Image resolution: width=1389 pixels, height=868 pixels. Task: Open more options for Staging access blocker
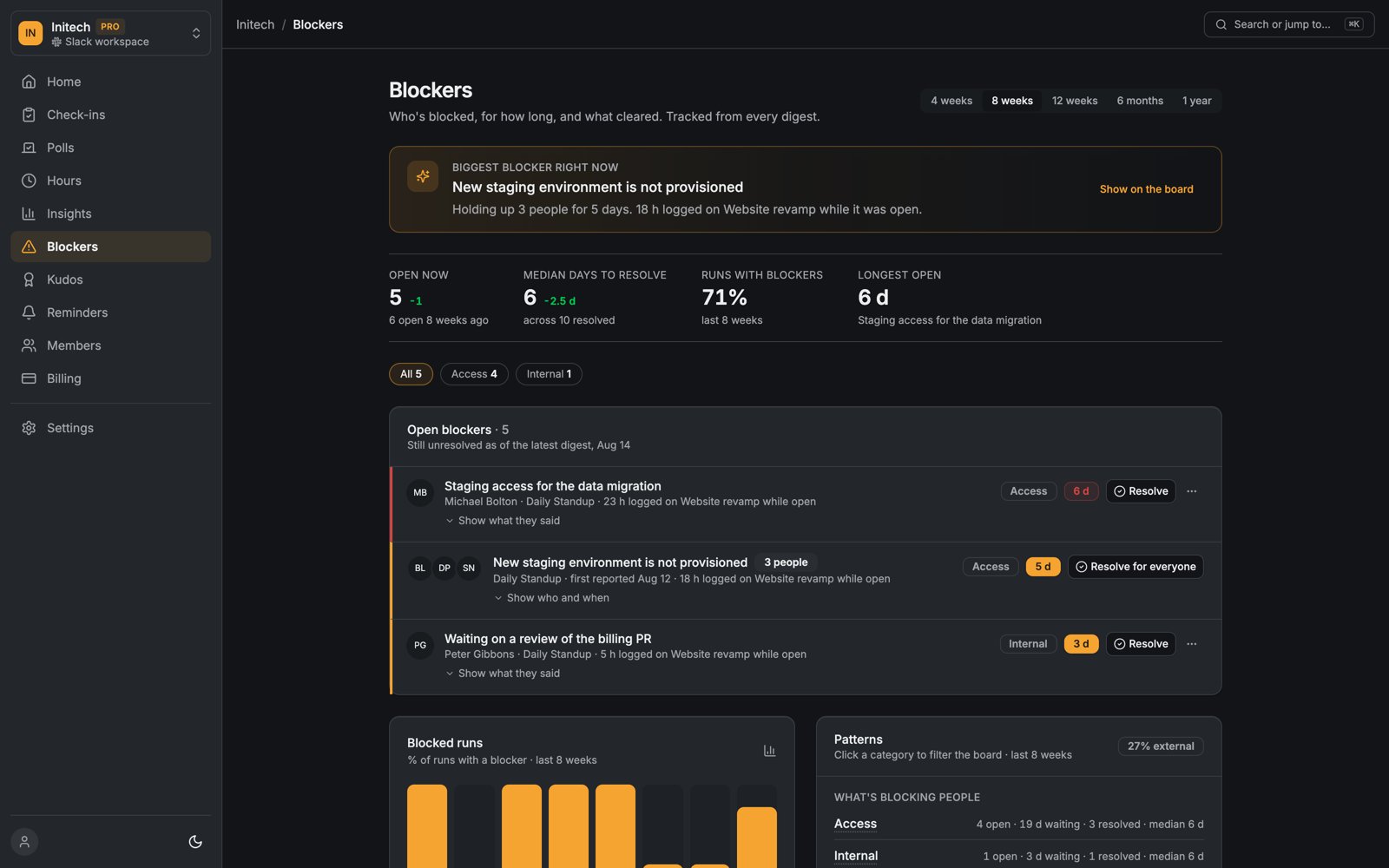(1192, 491)
